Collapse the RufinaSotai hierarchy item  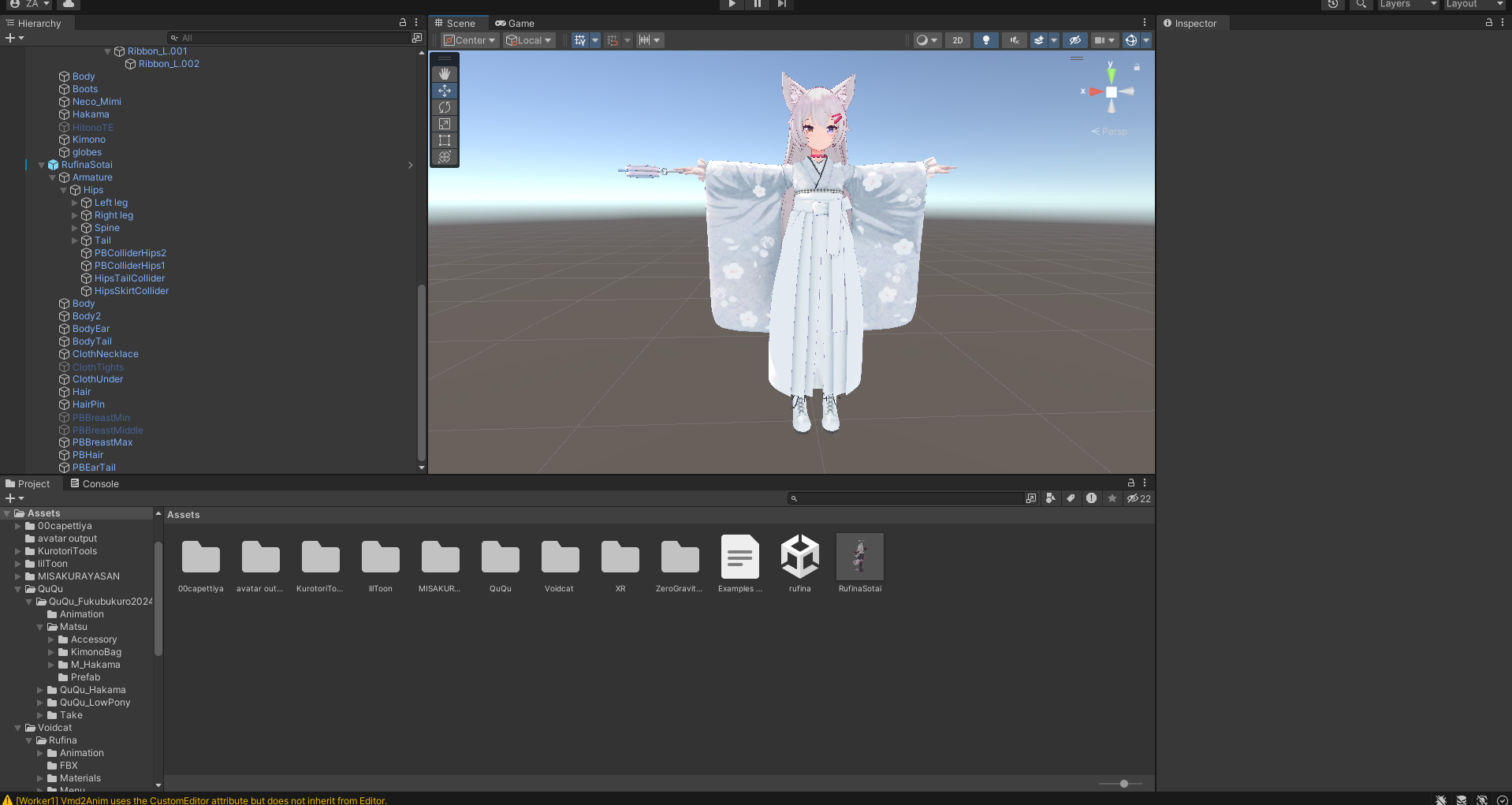[42, 165]
